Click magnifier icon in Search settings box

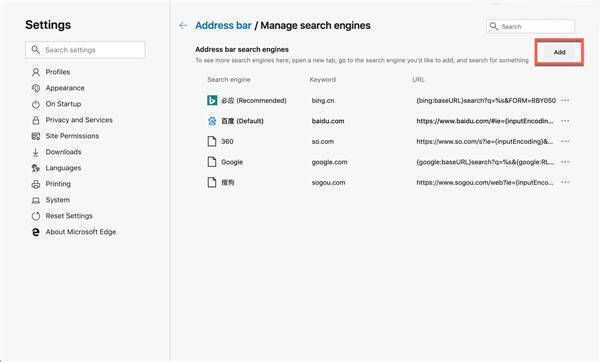(x=36, y=50)
